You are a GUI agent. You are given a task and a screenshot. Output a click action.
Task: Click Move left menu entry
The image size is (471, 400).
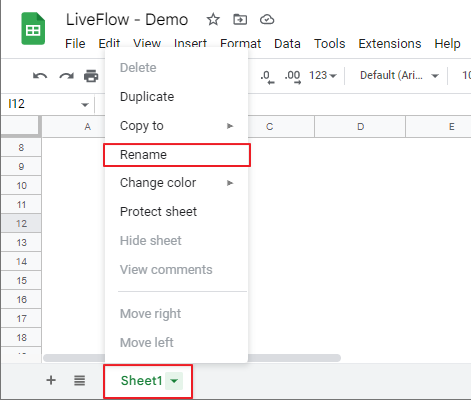coord(176,343)
